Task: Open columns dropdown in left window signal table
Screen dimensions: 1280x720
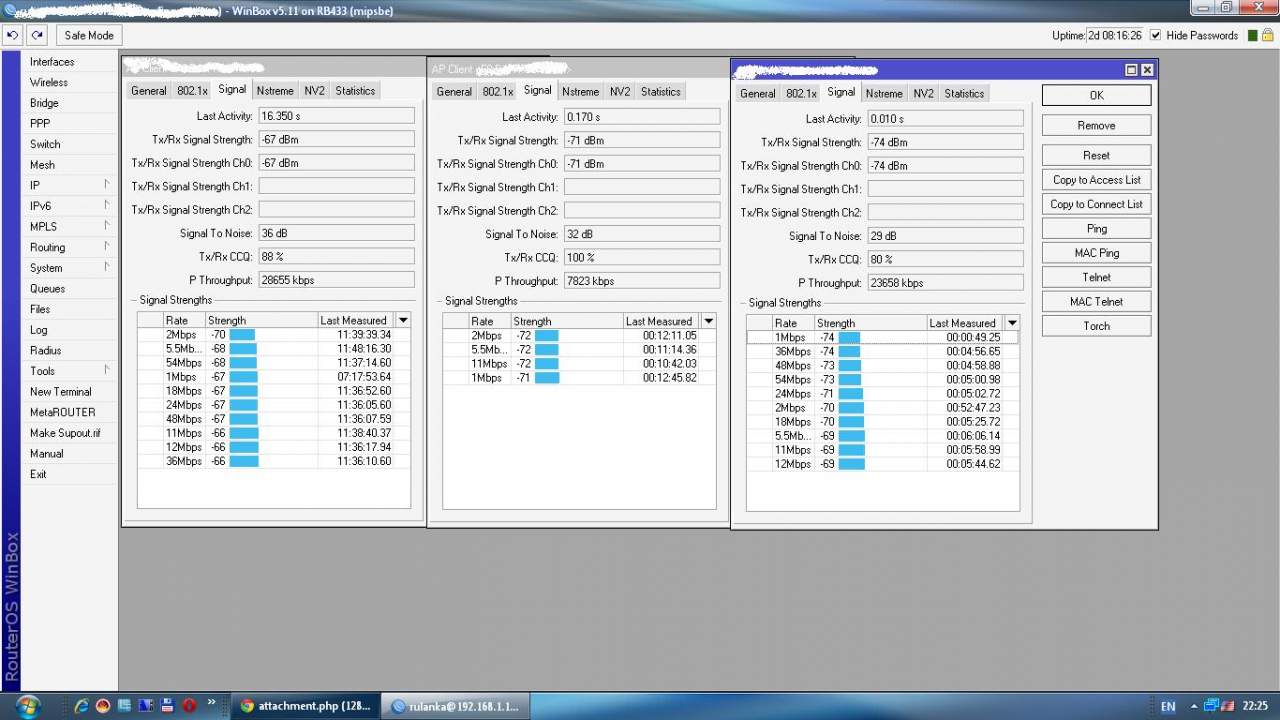Action: [403, 320]
